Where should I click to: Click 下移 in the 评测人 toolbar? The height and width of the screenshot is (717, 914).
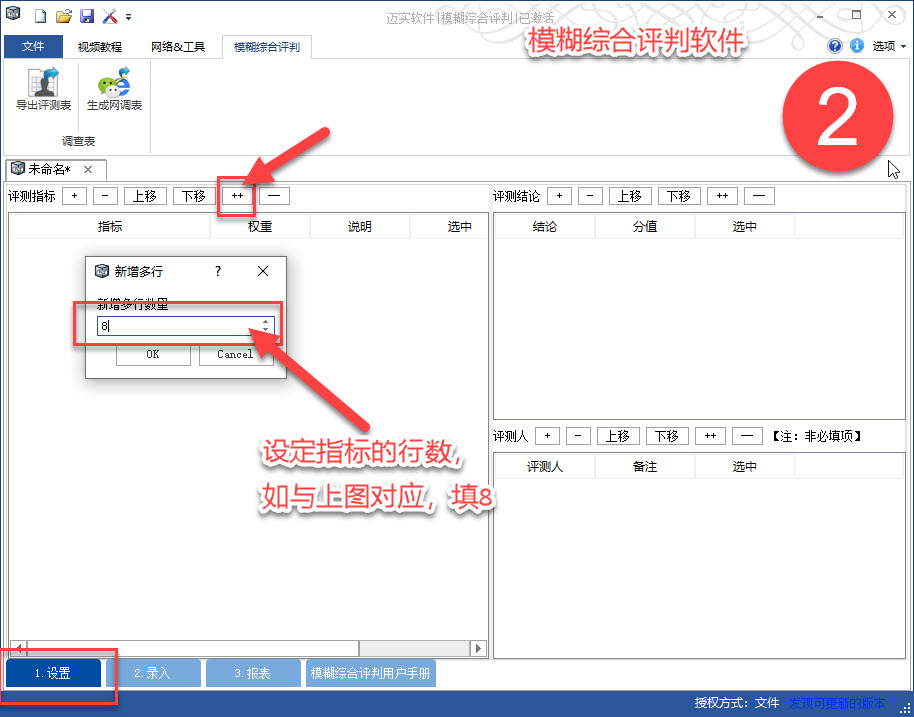[667, 436]
